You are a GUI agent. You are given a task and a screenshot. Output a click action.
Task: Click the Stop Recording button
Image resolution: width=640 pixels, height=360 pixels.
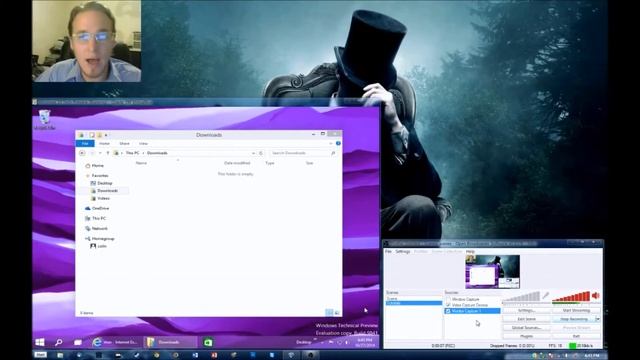click(x=574, y=319)
